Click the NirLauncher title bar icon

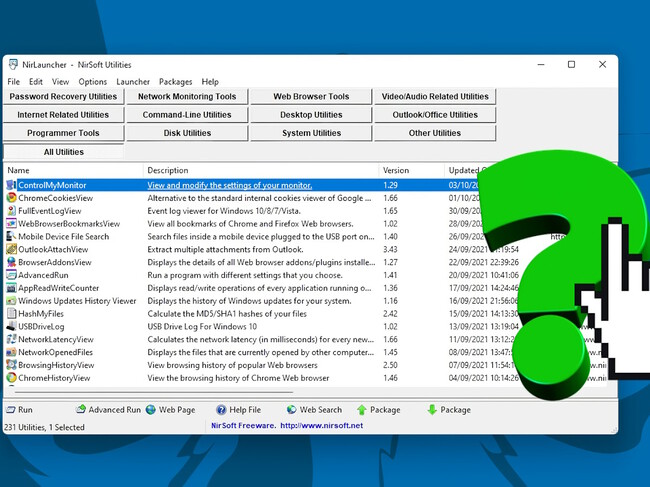click(x=13, y=64)
